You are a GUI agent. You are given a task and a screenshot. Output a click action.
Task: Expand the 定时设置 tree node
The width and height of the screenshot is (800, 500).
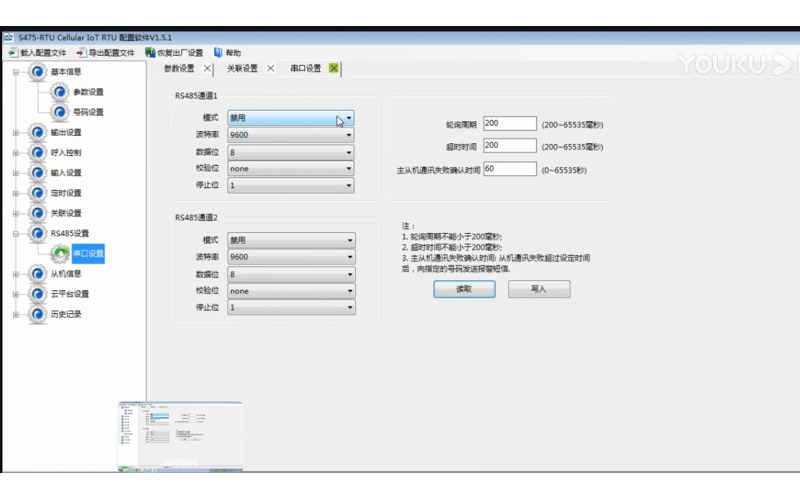click(16, 193)
